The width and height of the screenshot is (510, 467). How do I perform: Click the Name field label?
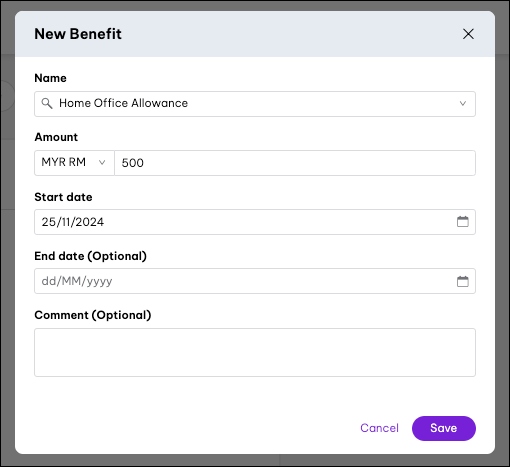[50, 78]
